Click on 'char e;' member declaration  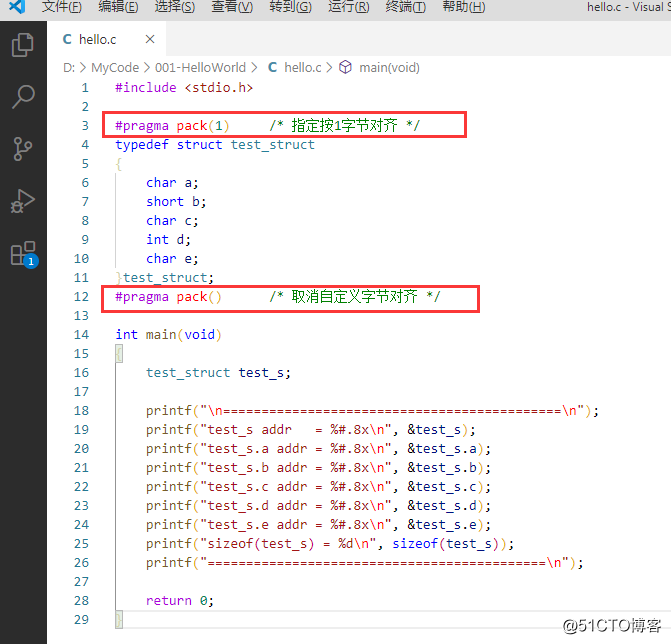coord(172,259)
